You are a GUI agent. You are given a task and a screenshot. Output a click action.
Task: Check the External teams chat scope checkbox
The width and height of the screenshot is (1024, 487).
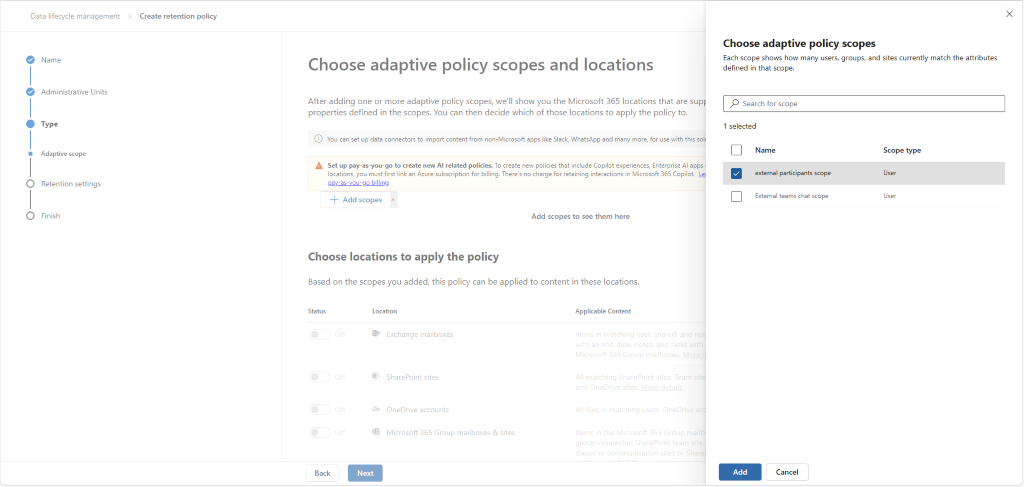pos(737,196)
